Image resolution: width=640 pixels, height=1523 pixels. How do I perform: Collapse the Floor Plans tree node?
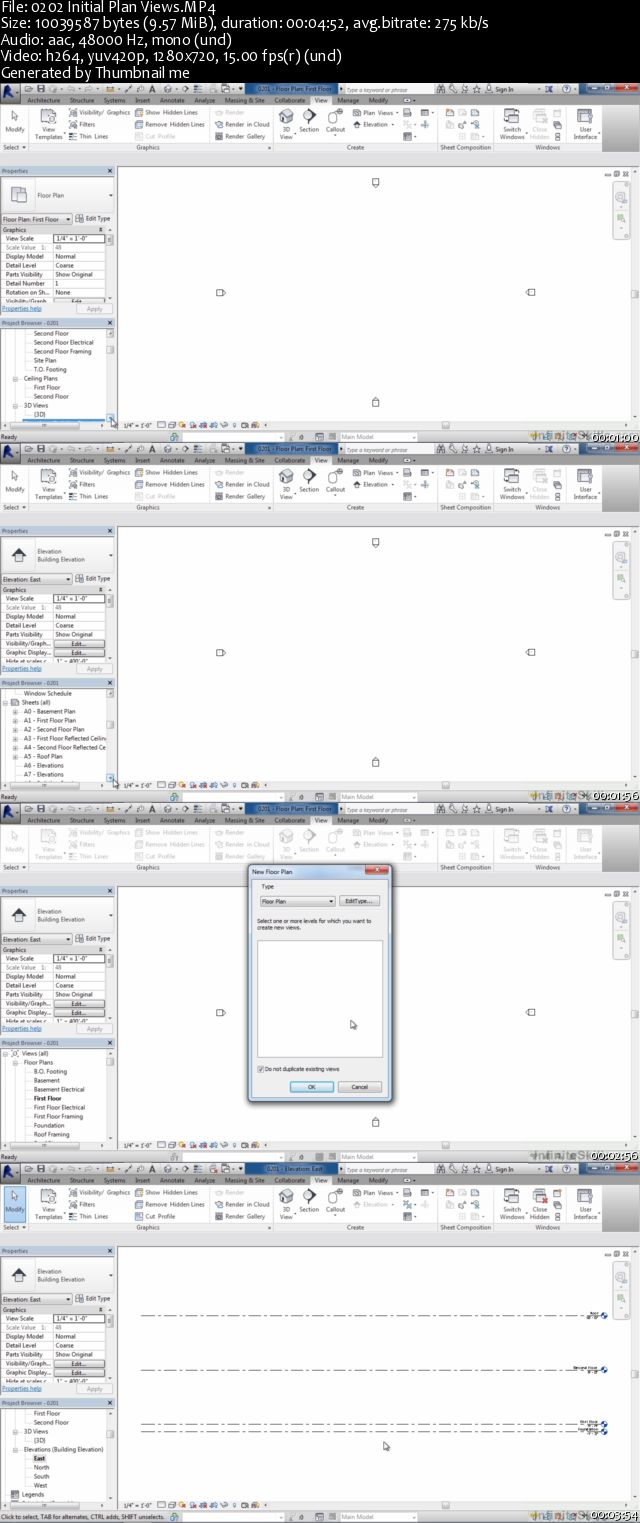[15, 1062]
